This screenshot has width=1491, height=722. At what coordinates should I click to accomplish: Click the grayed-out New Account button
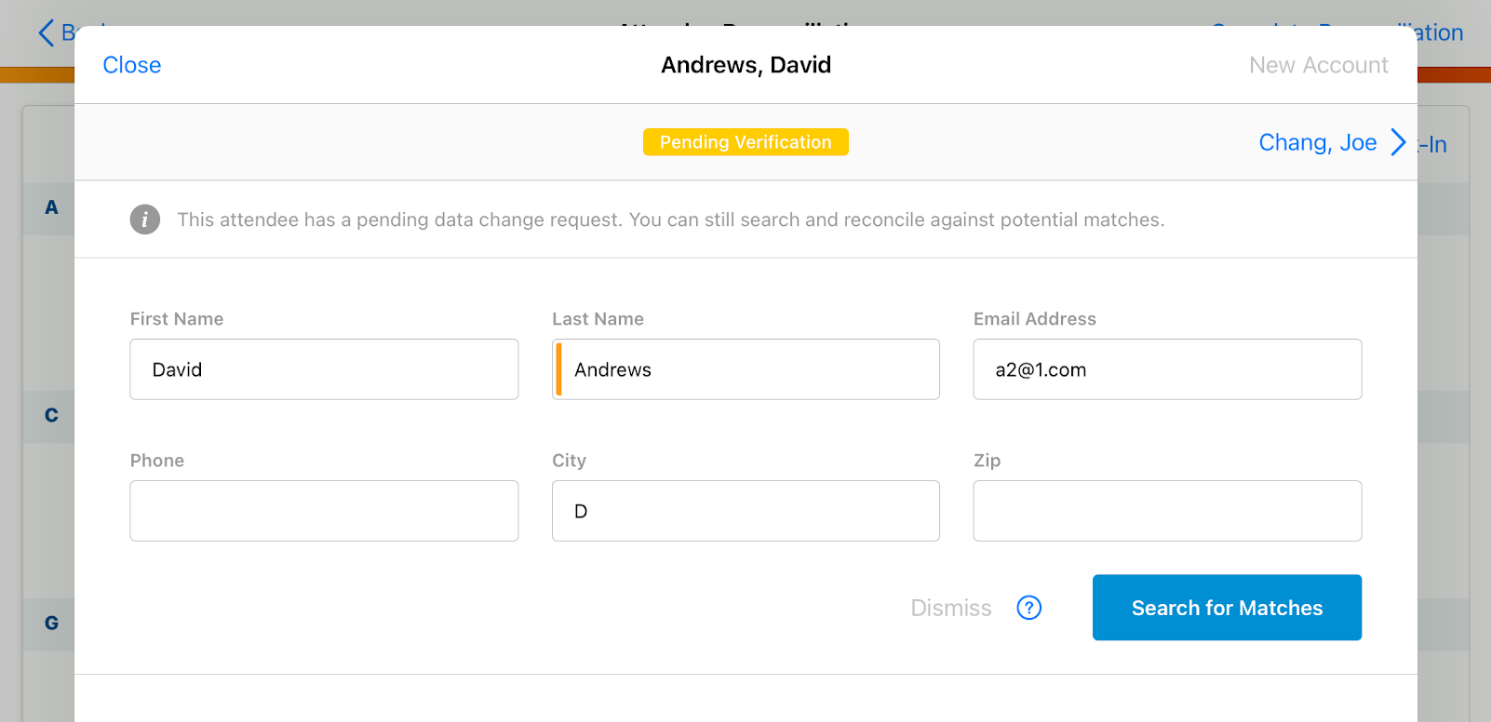(x=1318, y=65)
